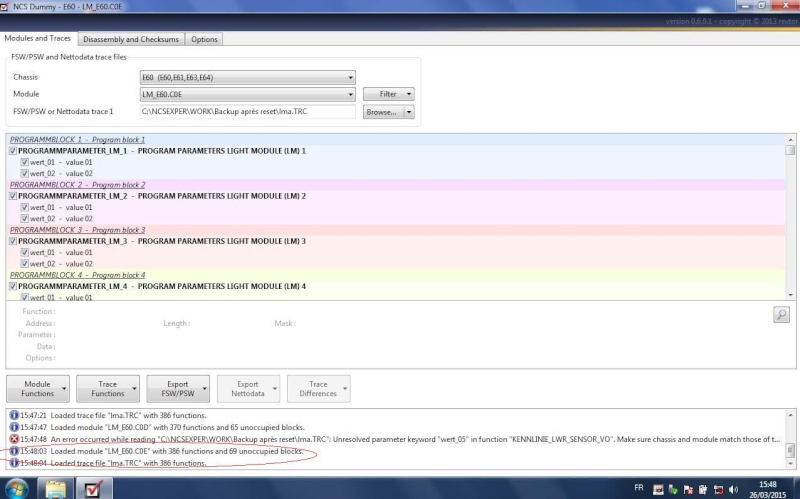Click the power plug tray icon

703,489
